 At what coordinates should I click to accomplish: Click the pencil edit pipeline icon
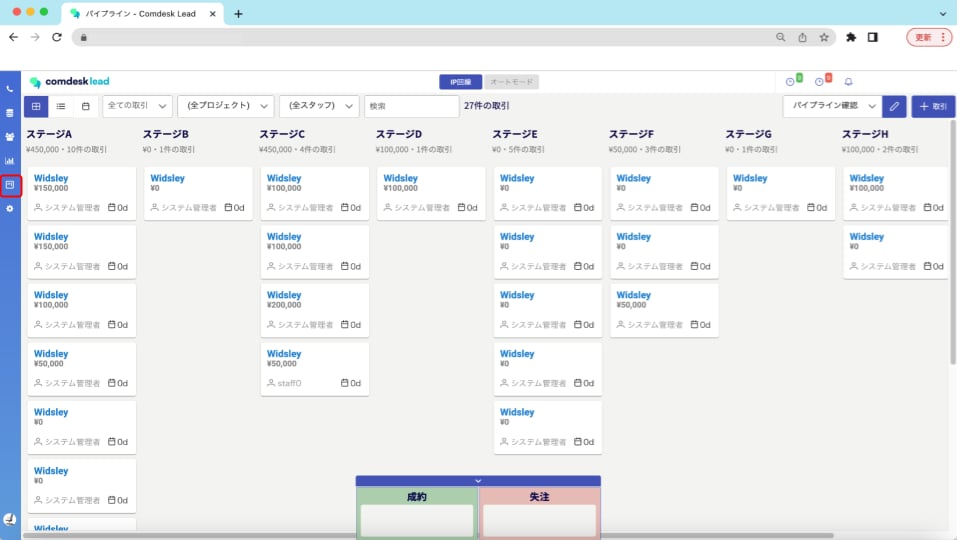894,107
